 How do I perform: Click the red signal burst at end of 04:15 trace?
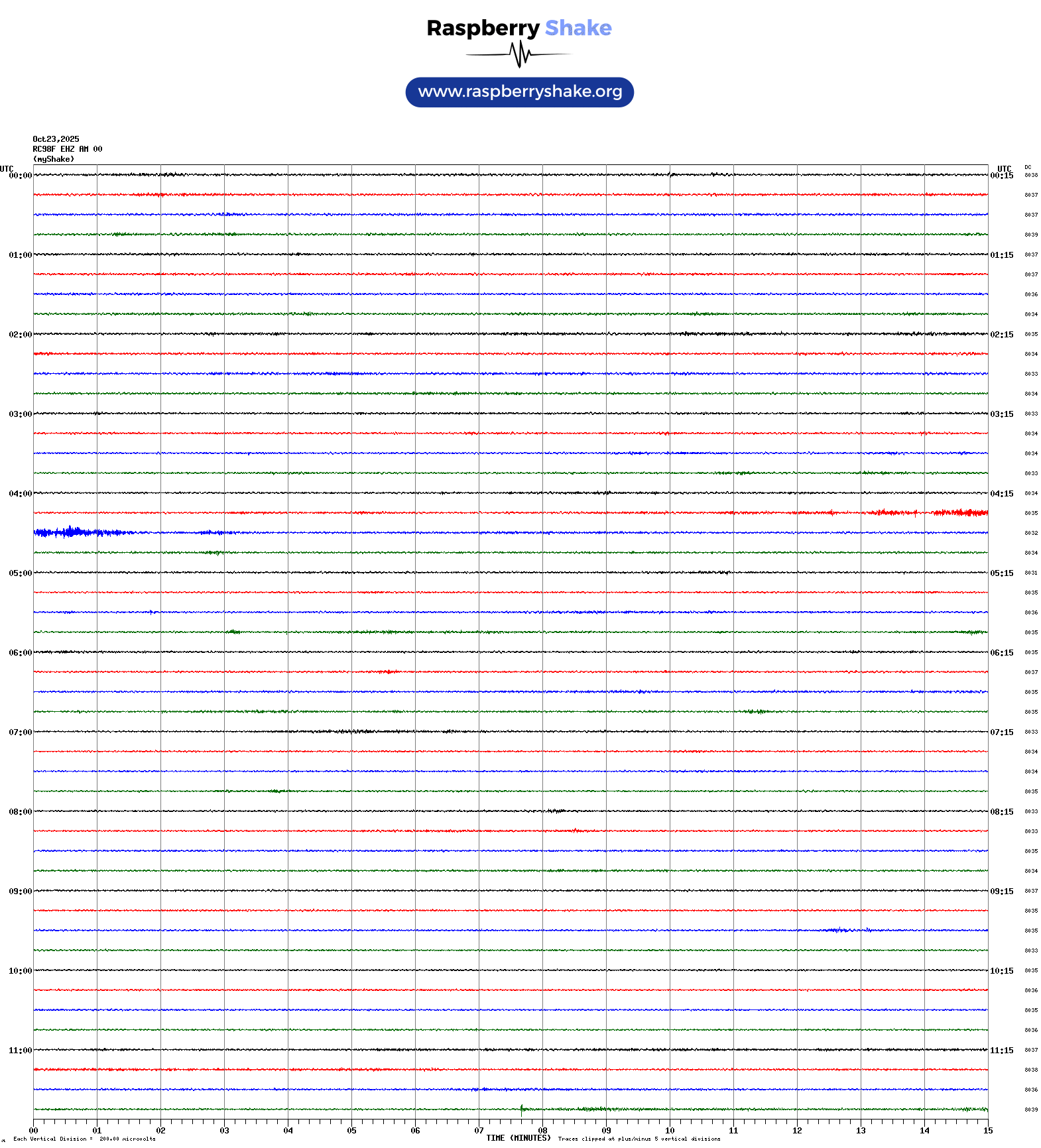[x=958, y=512]
